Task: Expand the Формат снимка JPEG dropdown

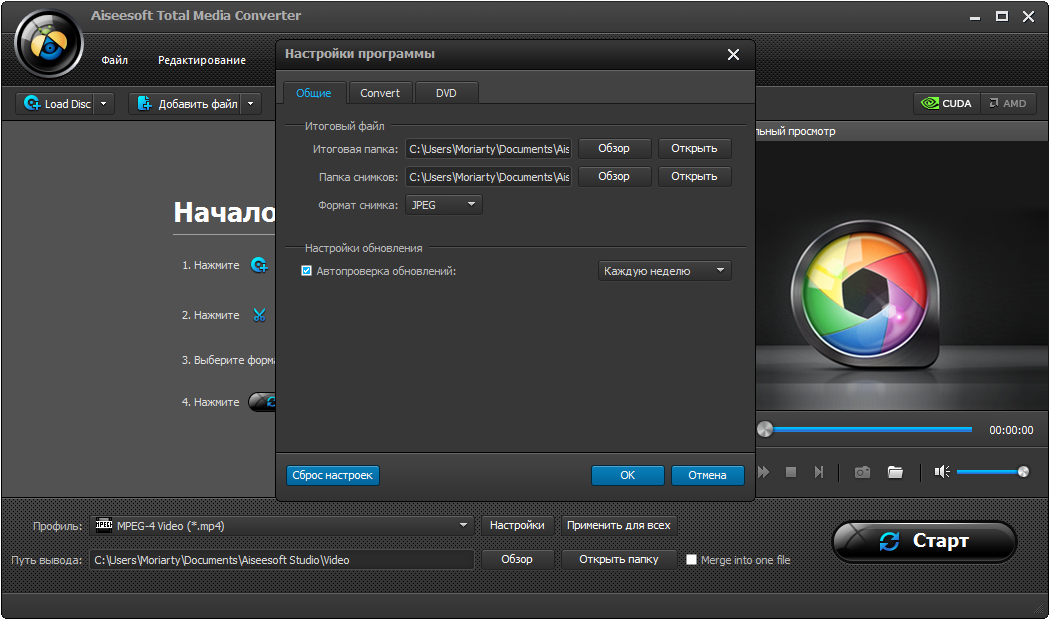Action: [443, 205]
